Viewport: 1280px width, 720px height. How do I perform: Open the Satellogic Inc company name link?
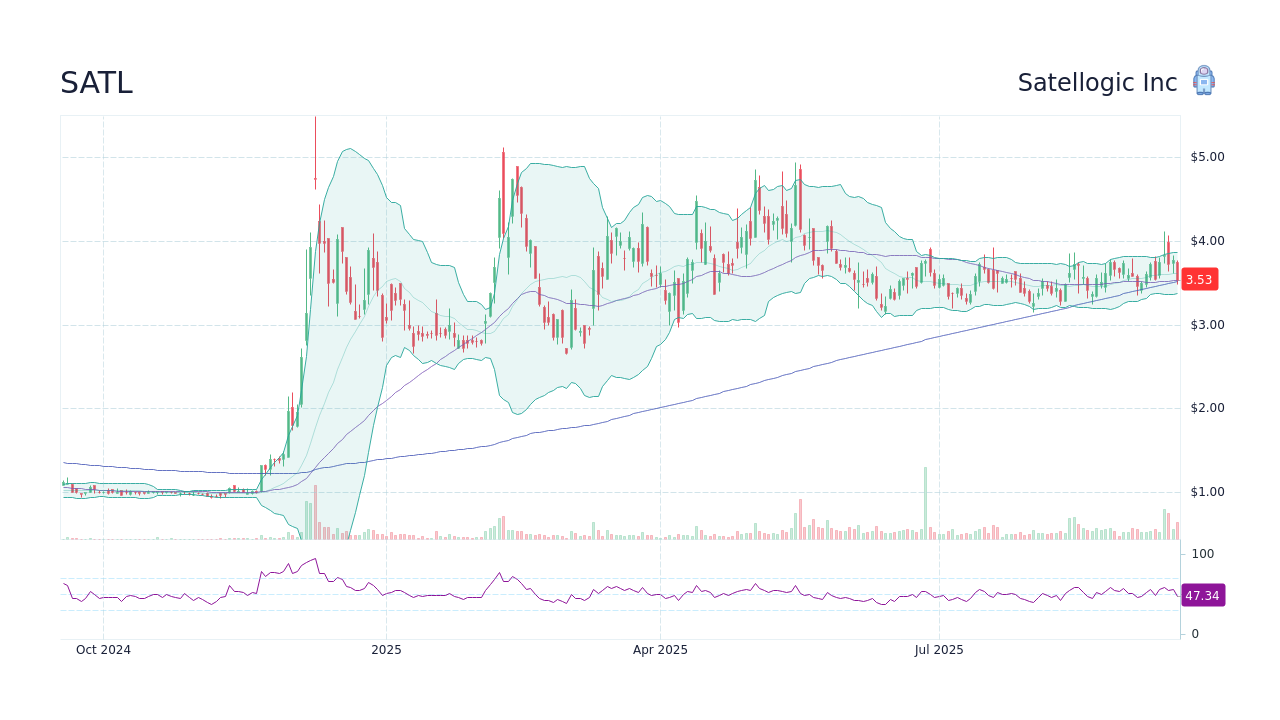coord(1097,82)
